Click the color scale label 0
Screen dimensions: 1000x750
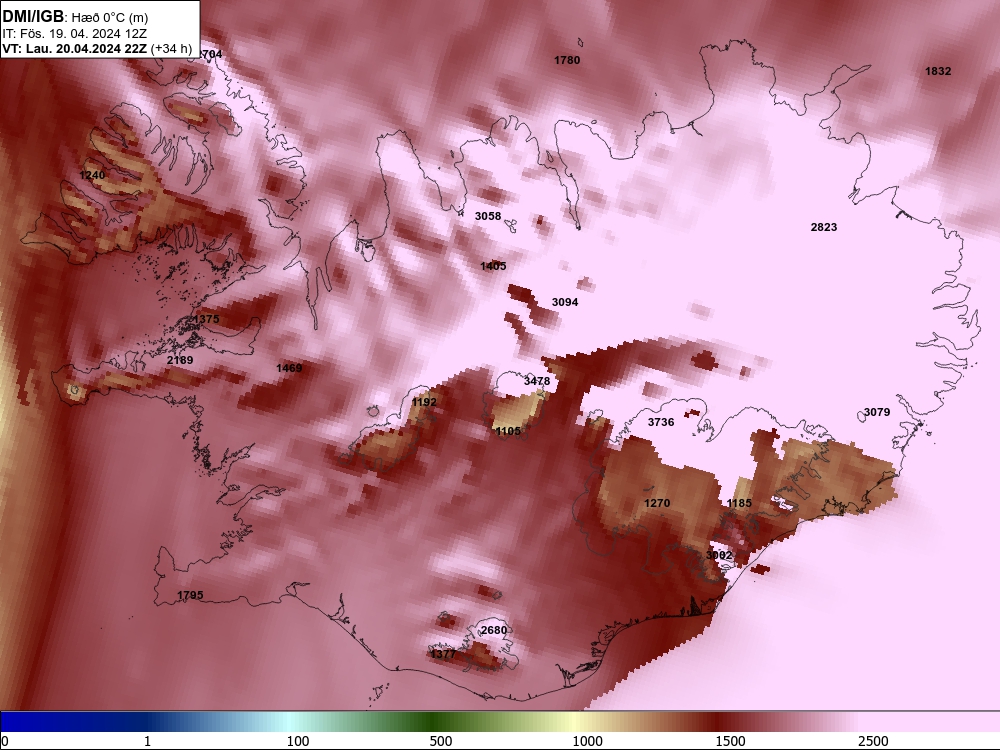(x=5, y=741)
